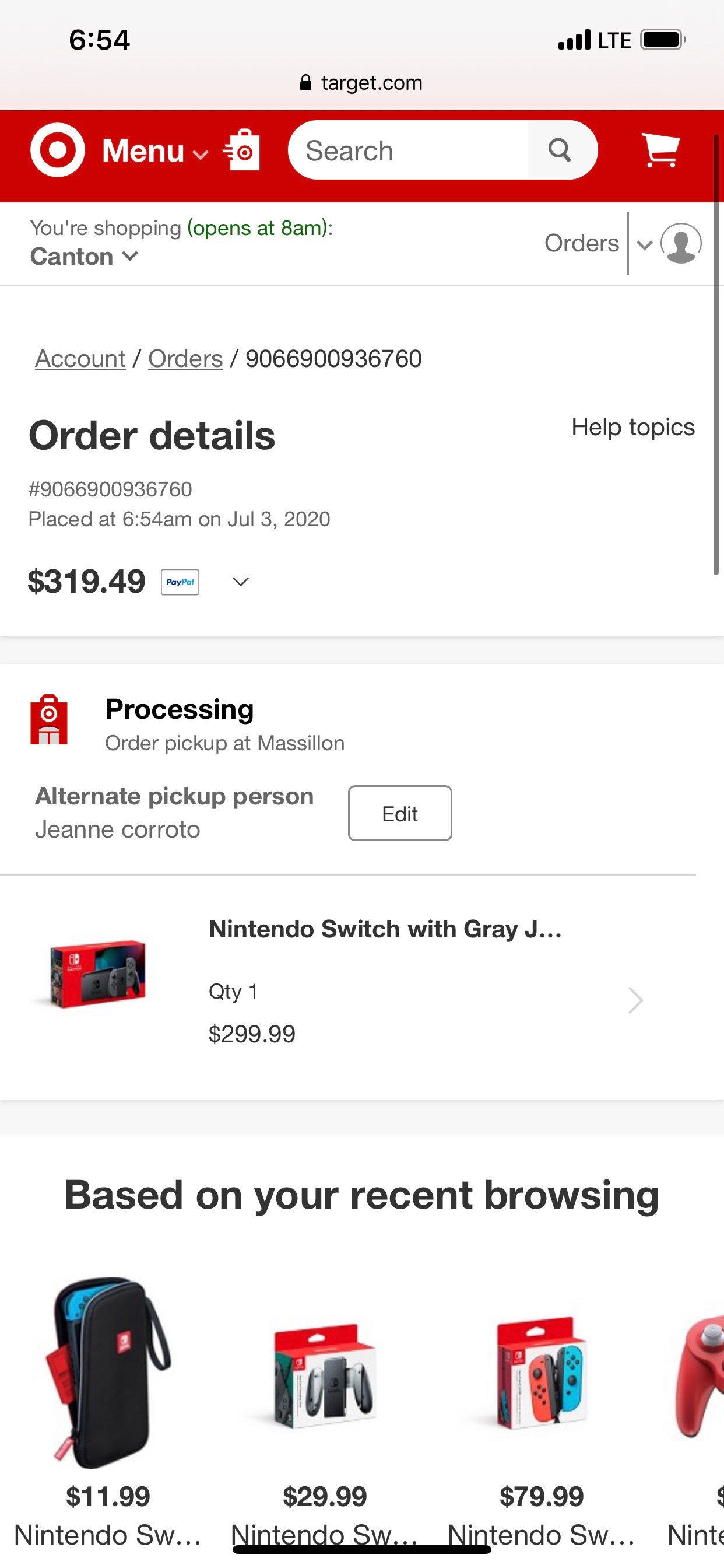Type in the Search field
This screenshot has width=724, height=1568.
(407, 151)
